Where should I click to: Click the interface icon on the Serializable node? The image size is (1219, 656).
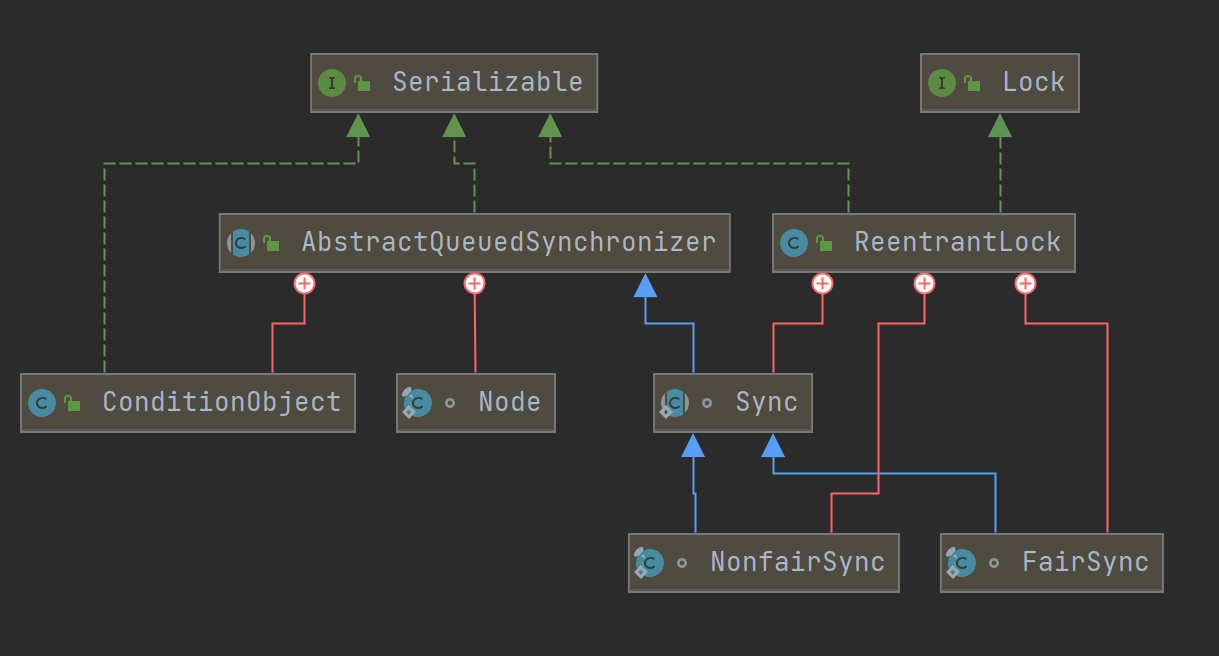(332, 83)
